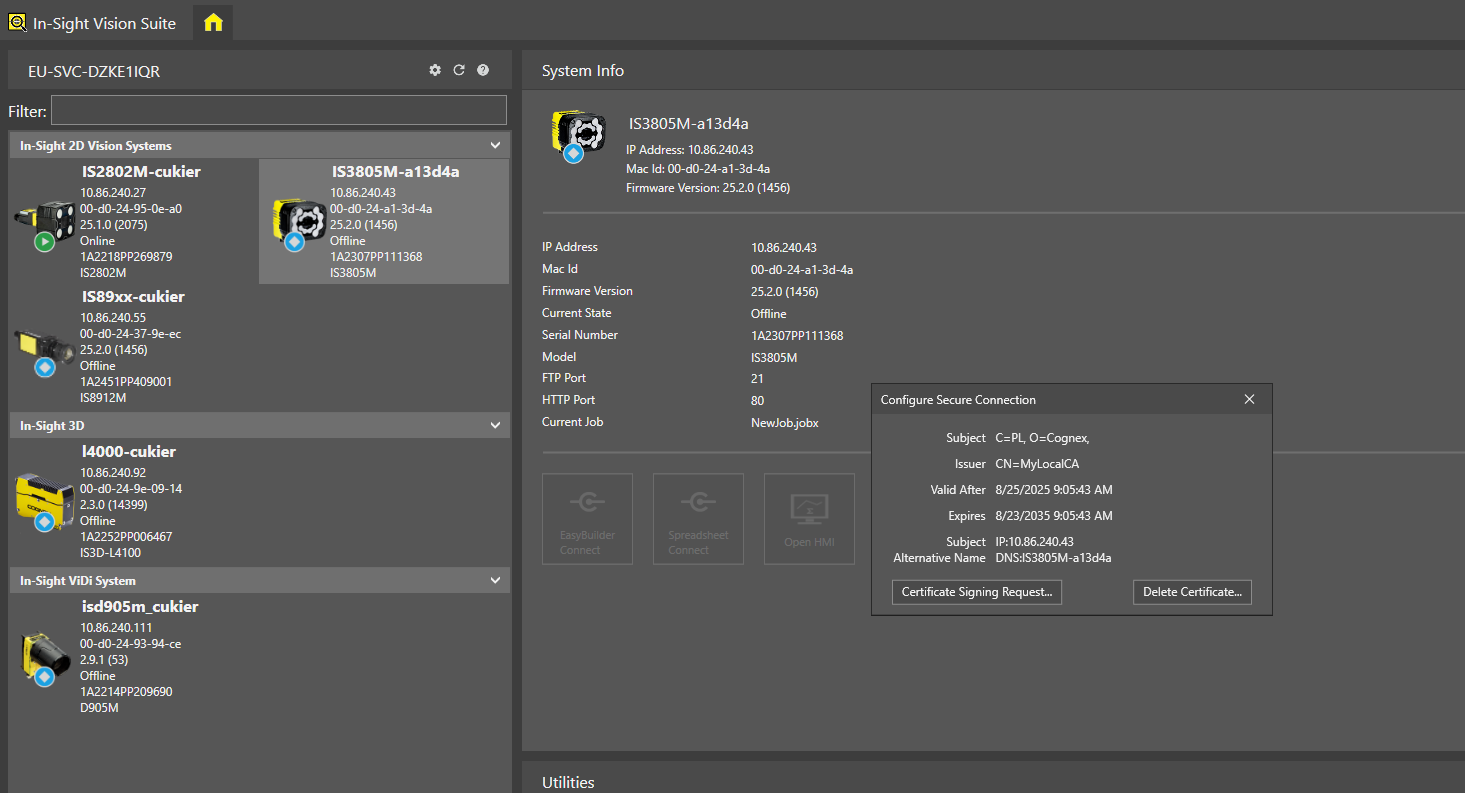
Task: Click the In-Sight Vision Suite logo icon
Action: 17,22
